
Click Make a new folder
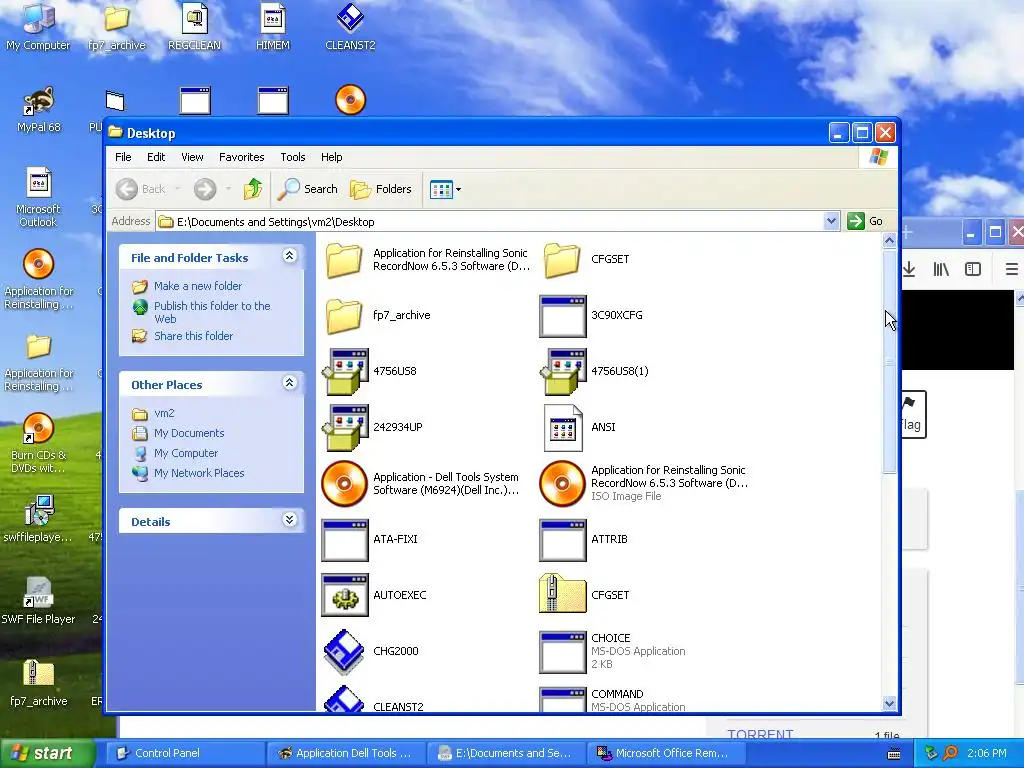click(x=197, y=286)
